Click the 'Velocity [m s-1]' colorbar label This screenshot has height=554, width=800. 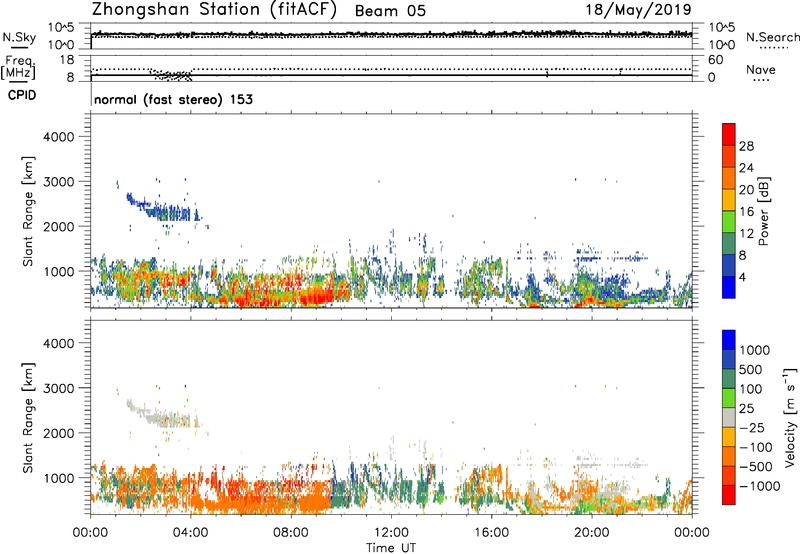pyautogui.click(x=790, y=417)
